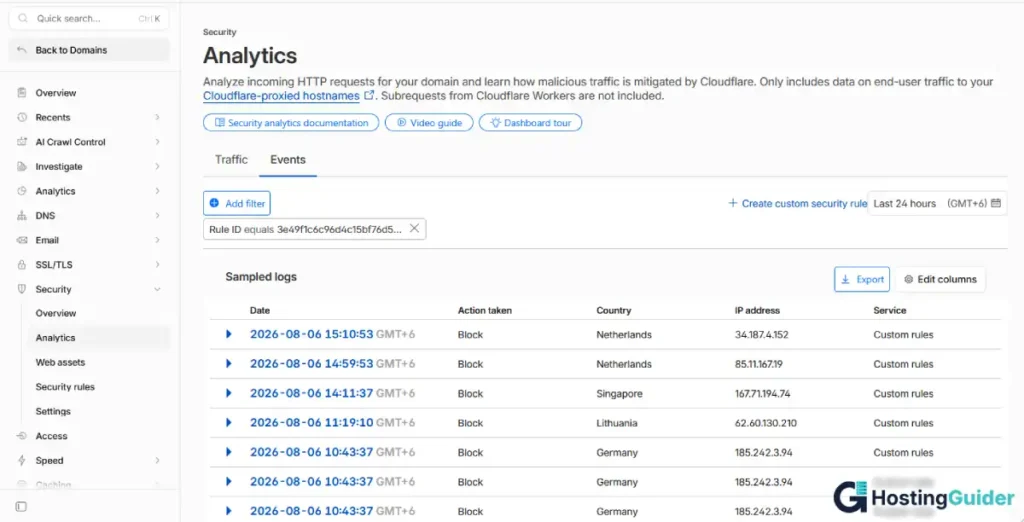The height and width of the screenshot is (522, 1024).
Task: Click Back to Domains button
Action: pos(89,50)
